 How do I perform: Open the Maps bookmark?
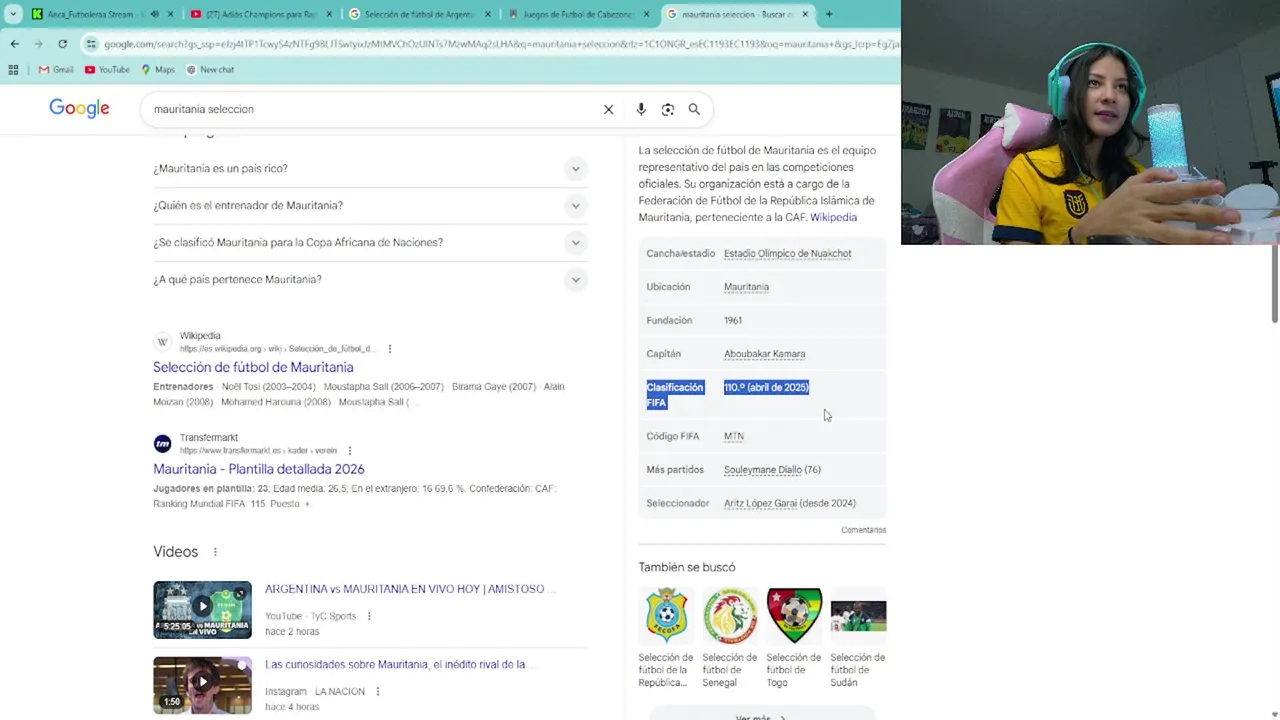(158, 70)
